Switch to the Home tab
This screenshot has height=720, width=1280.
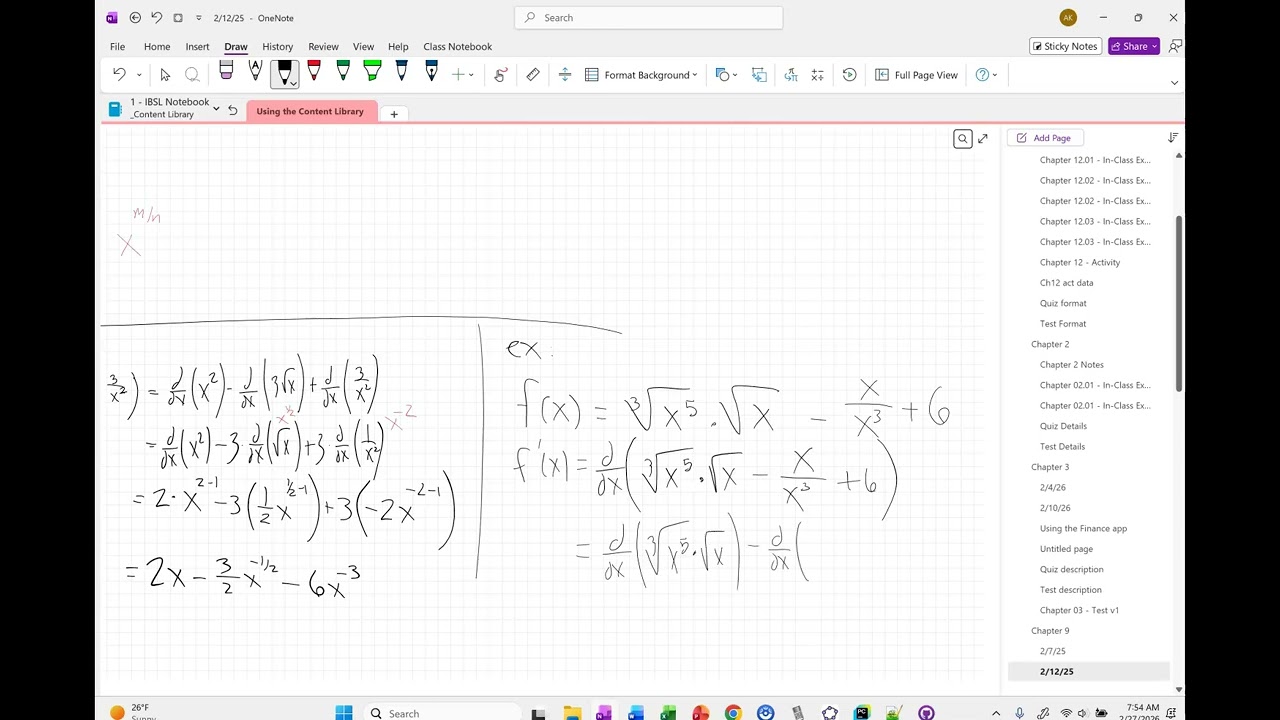[x=157, y=46]
